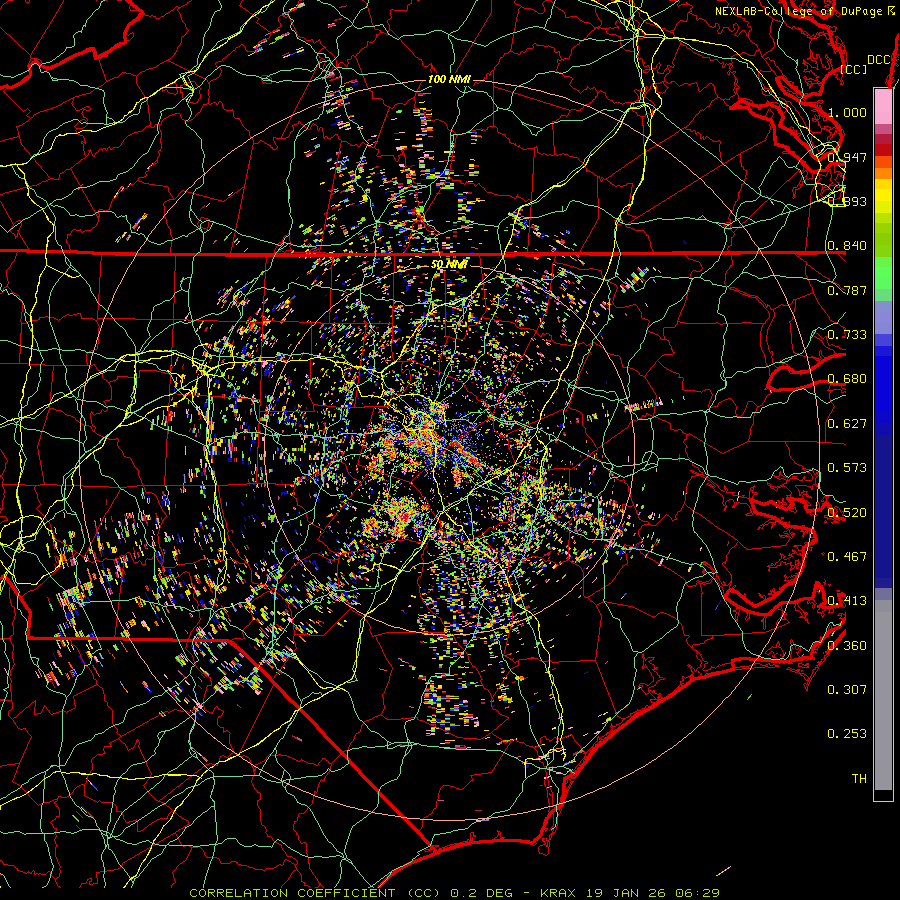Click the 0.893 scale value
The width and height of the screenshot is (900, 900).
(847, 201)
